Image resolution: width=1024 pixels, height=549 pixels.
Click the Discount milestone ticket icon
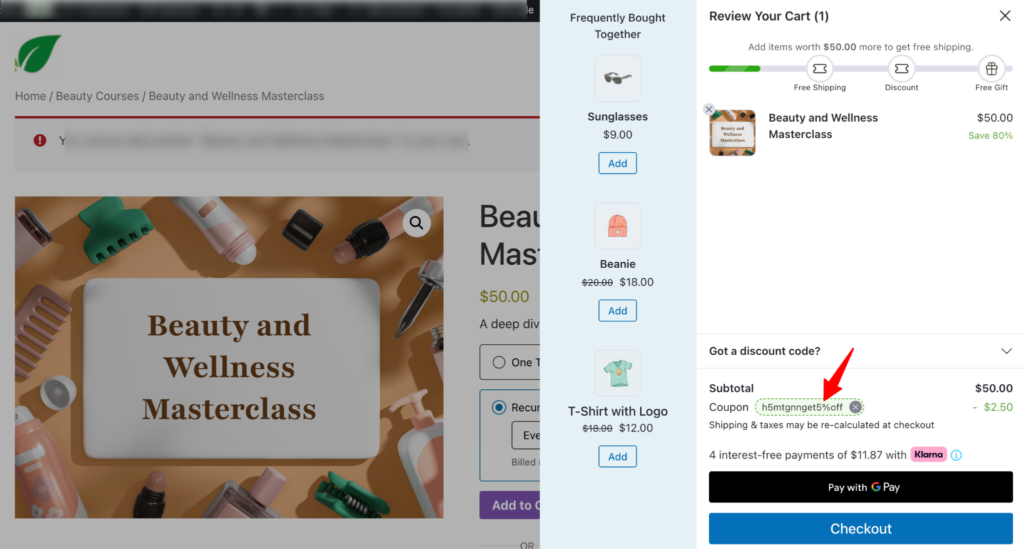(901, 69)
